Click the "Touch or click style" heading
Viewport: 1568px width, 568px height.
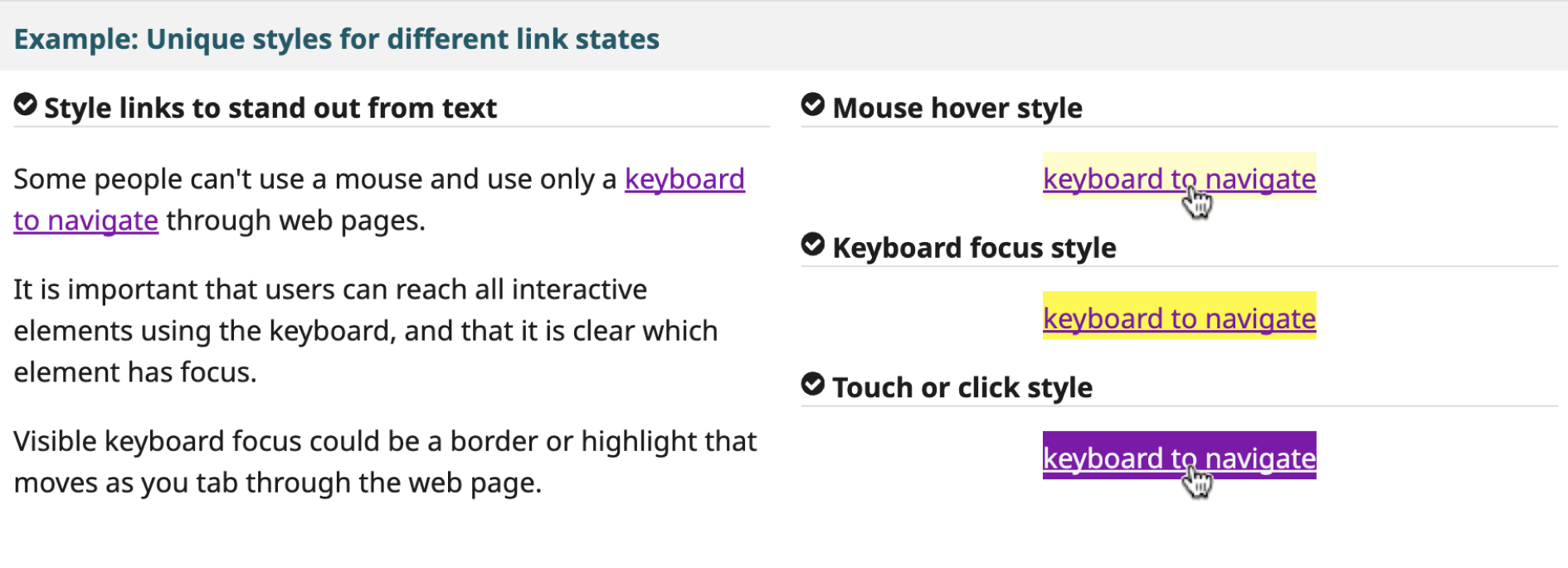point(962,387)
